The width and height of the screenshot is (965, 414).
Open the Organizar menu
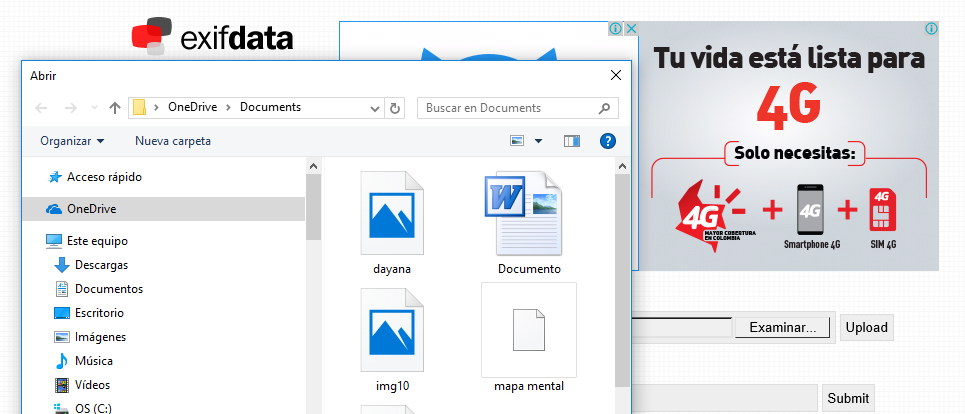(x=72, y=141)
